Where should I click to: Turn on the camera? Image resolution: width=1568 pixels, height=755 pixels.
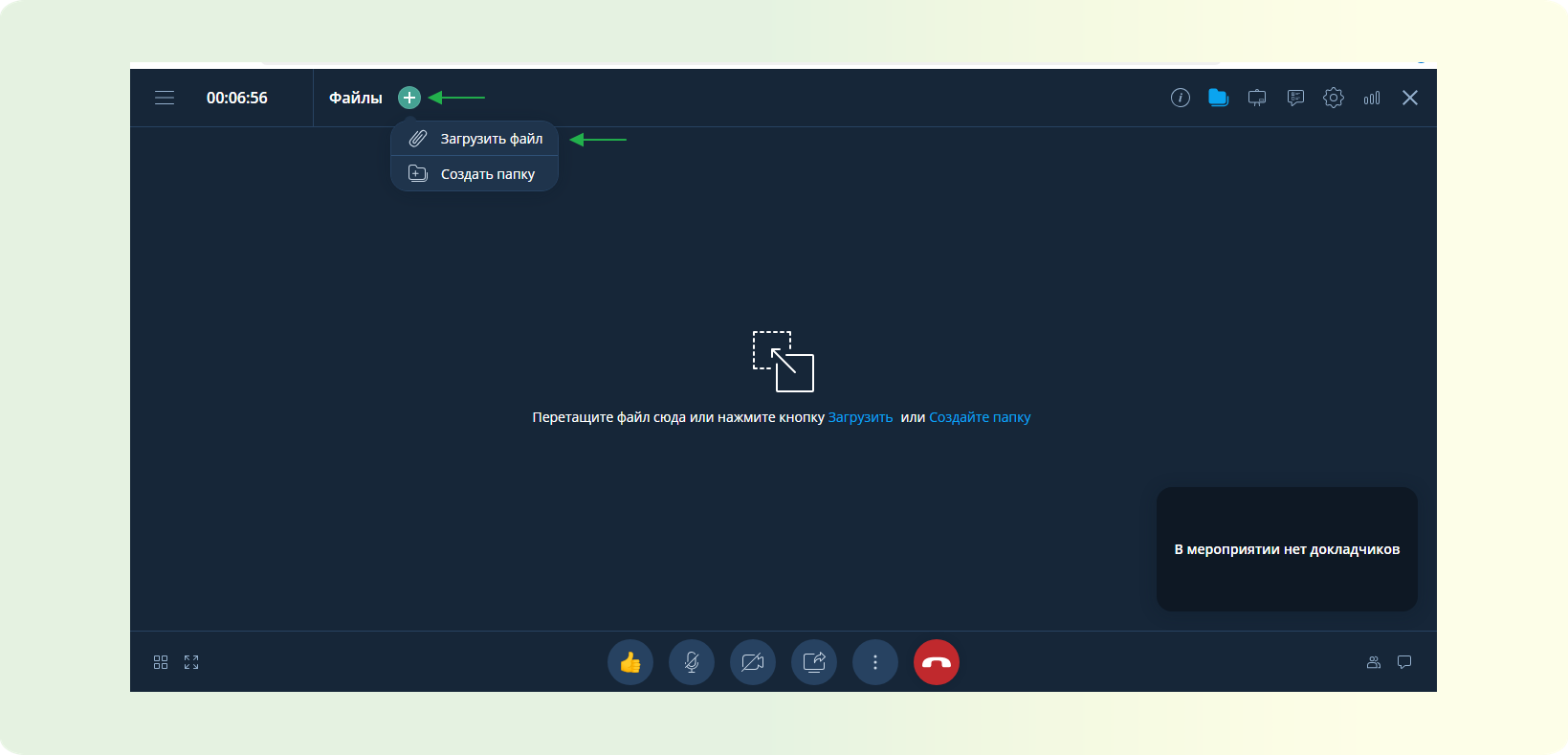pos(753,662)
